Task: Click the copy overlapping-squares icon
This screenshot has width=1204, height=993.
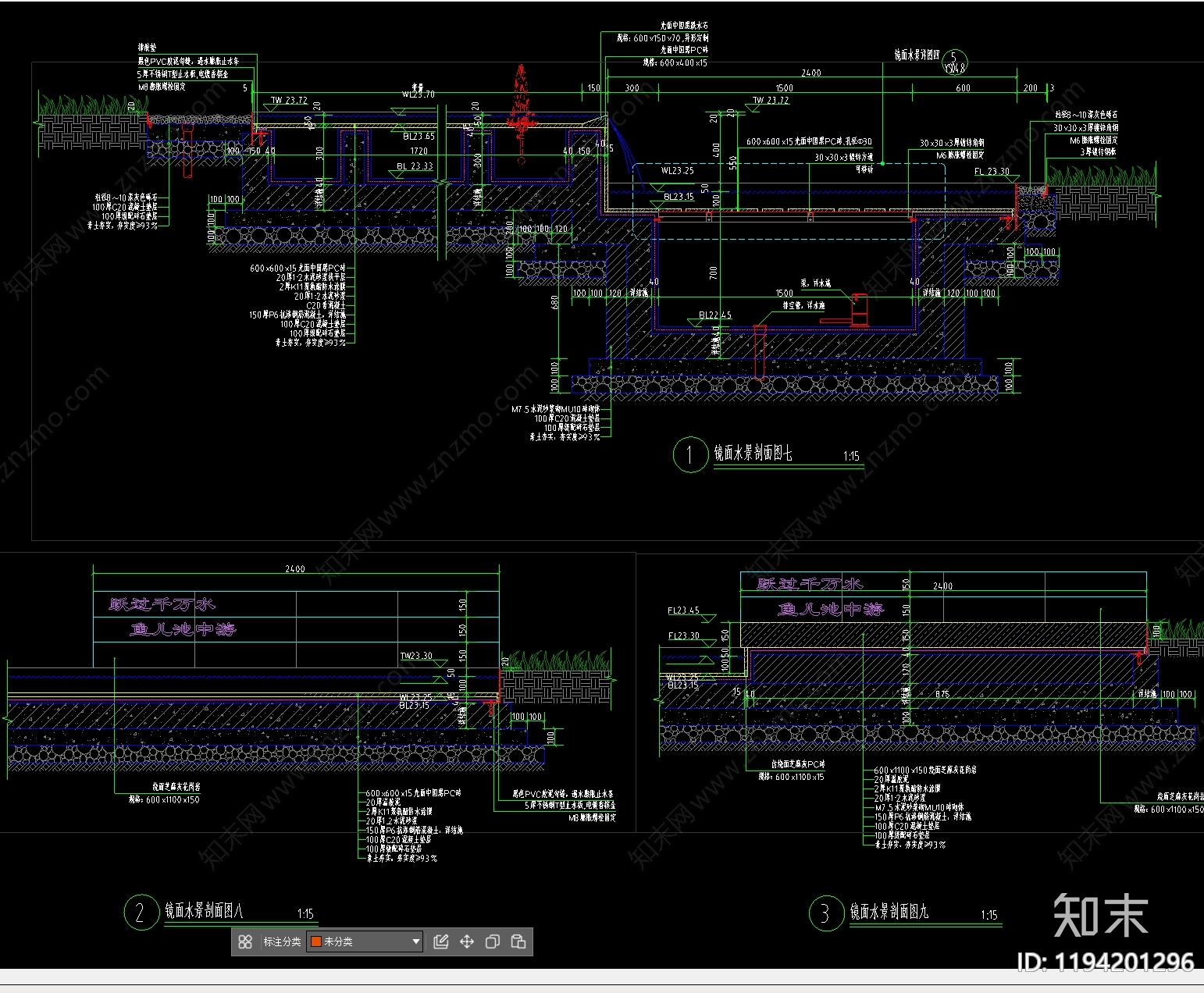Action: [493, 941]
